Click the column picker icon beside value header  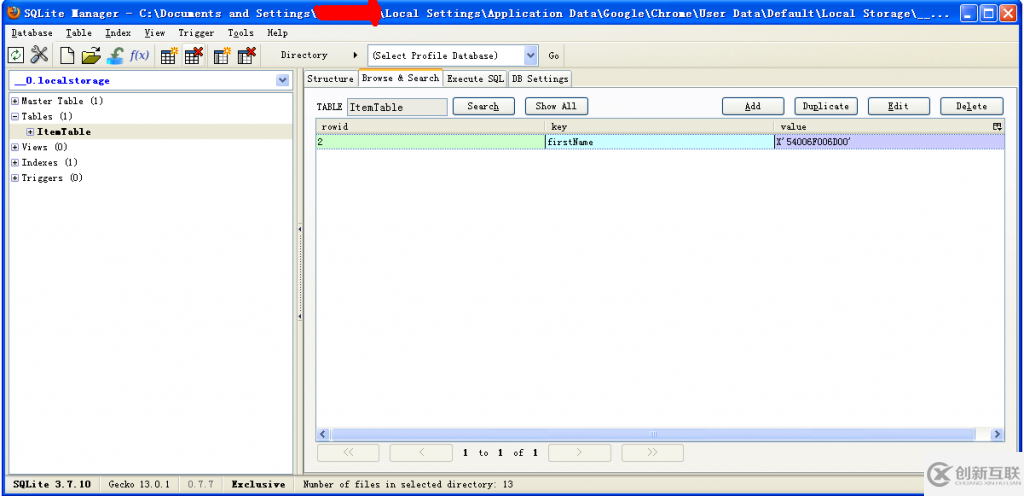click(x=997, y=126)
